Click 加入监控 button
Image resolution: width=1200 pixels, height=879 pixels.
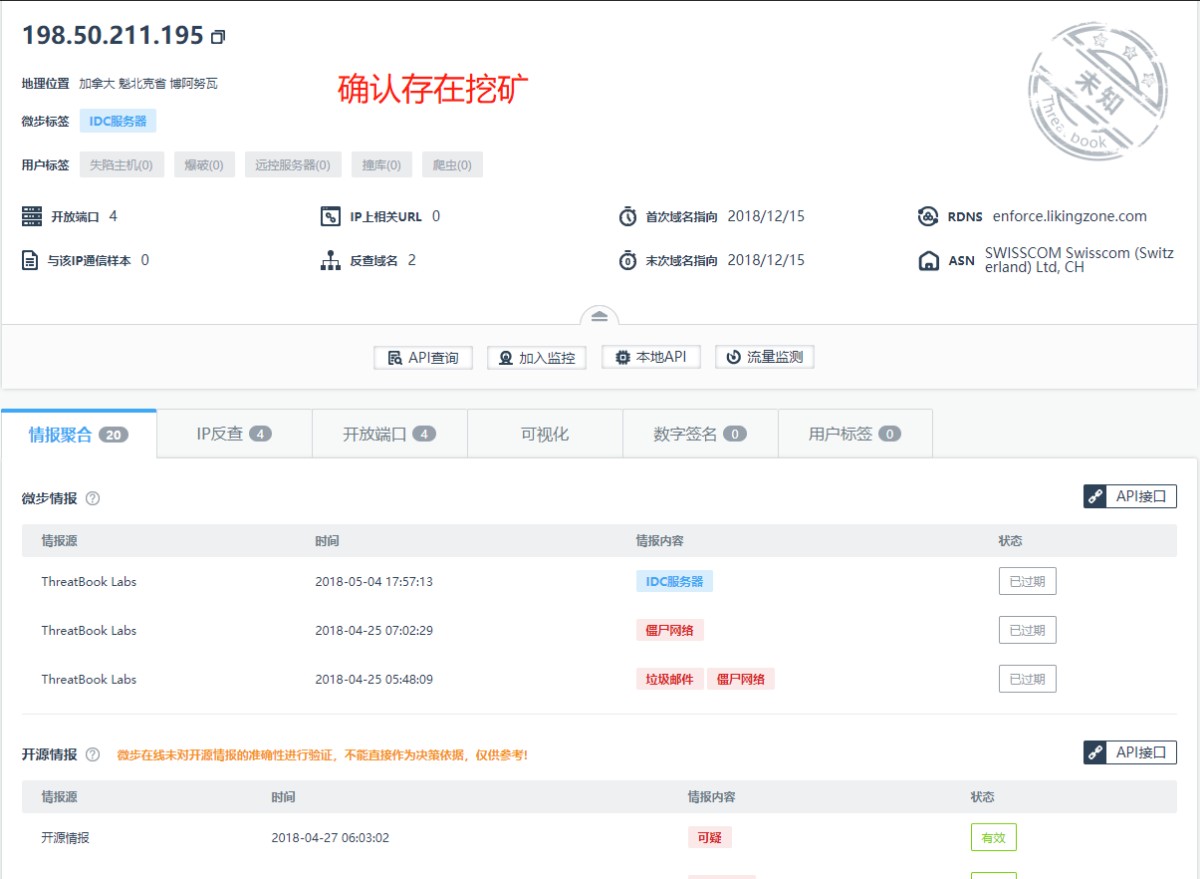coord(537,357)
